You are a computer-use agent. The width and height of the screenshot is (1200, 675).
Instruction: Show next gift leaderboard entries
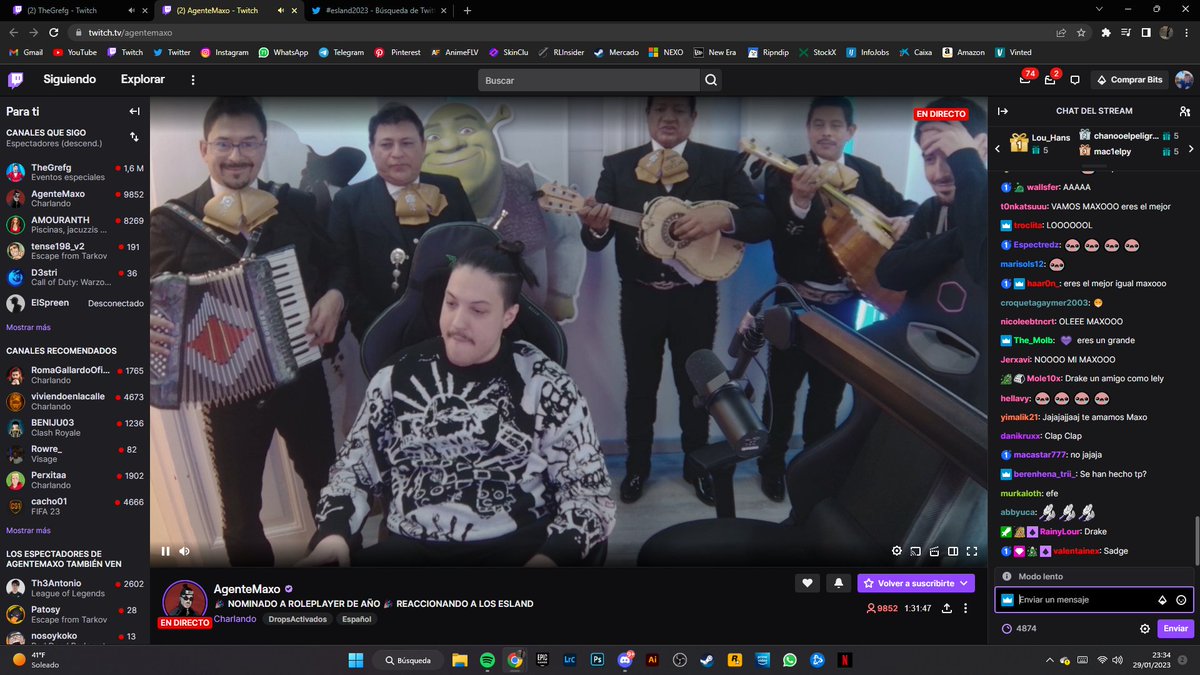click(x=1191, y=149)
